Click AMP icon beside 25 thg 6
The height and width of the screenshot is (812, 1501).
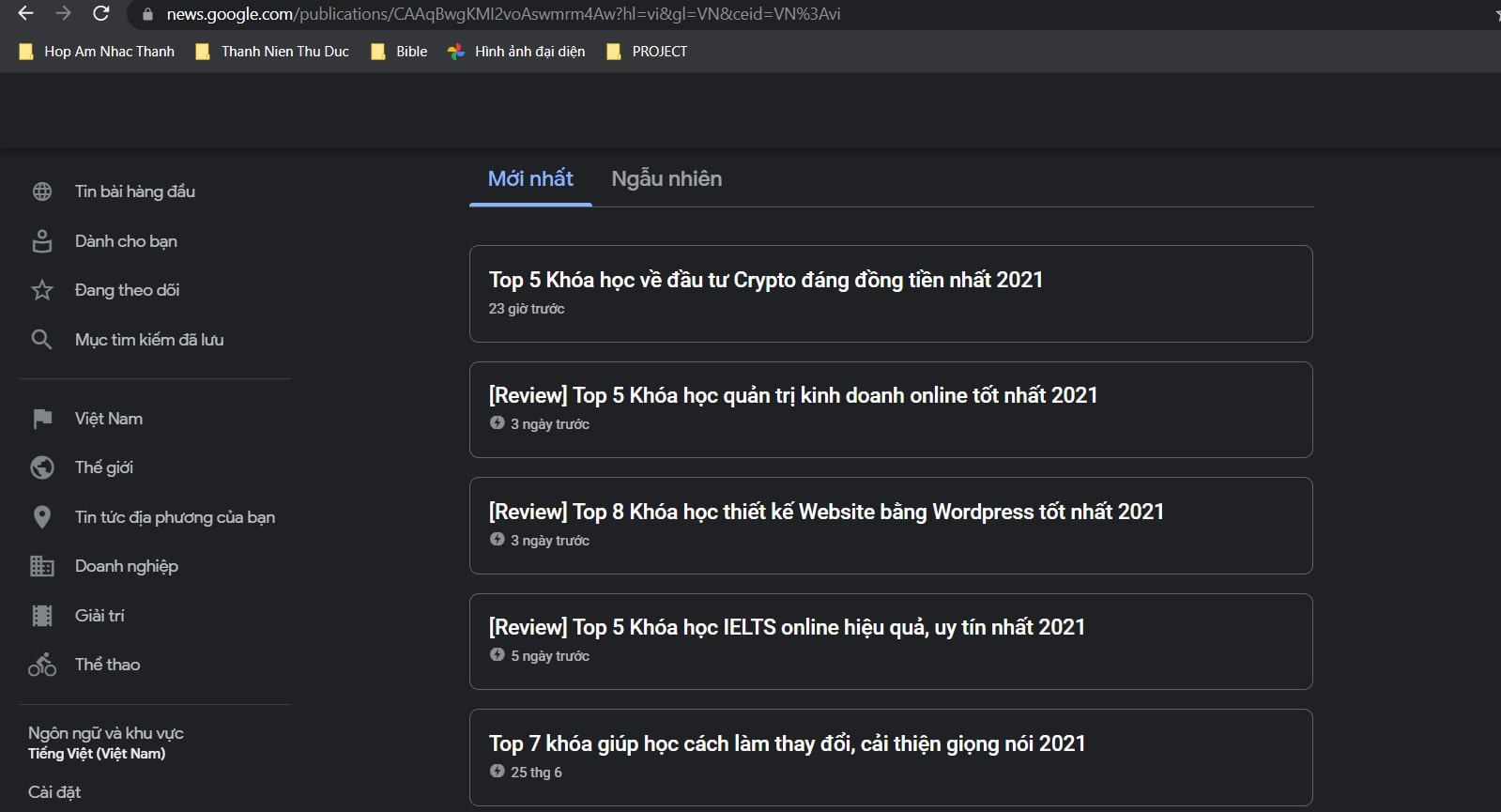click(x=498, y=771)
